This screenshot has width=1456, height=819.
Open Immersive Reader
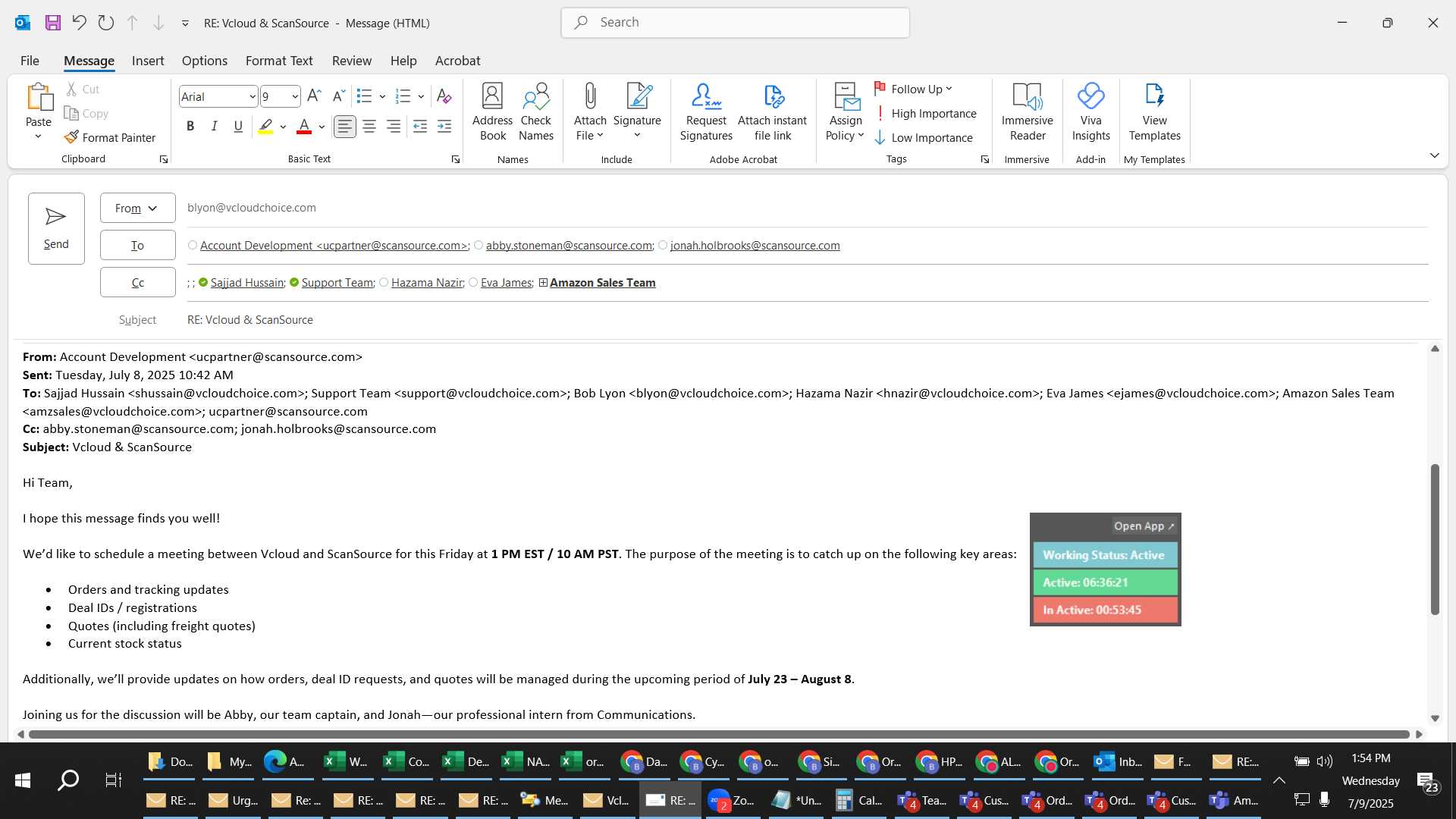point(1028,111)
